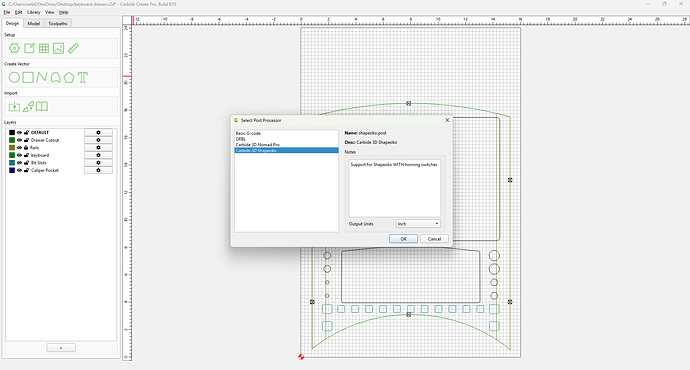Open grid settings icon in Setup

coord(44,48)
